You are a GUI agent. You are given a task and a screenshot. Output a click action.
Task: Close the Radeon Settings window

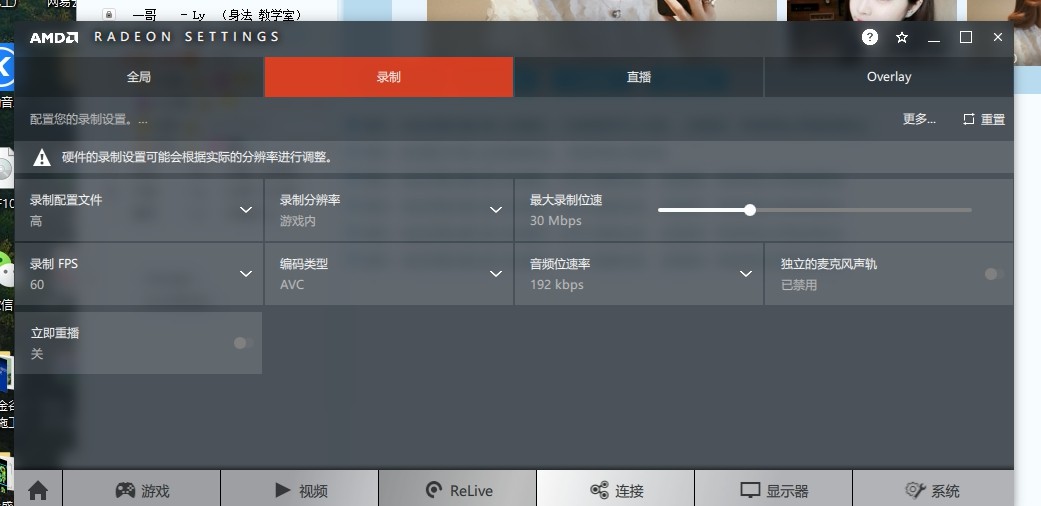(x=998, y=37)
